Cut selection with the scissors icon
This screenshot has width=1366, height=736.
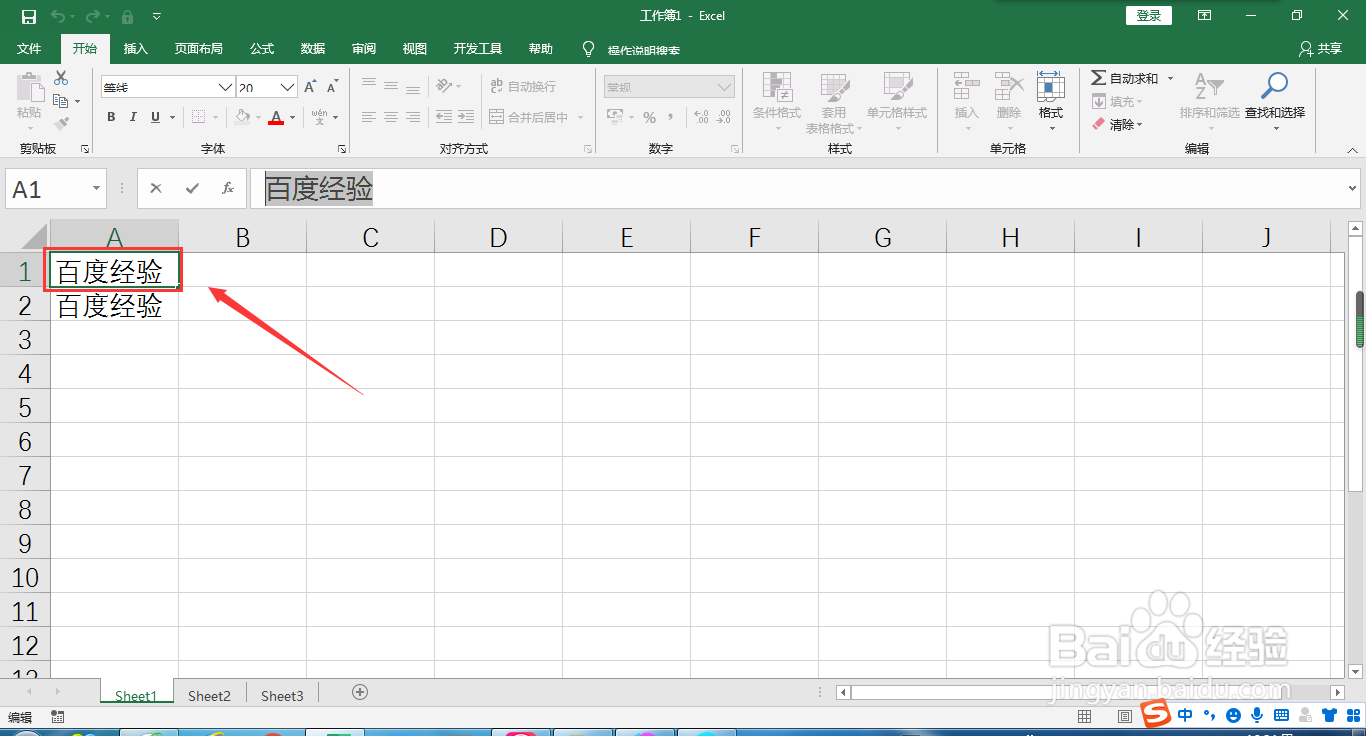point(61,78)
